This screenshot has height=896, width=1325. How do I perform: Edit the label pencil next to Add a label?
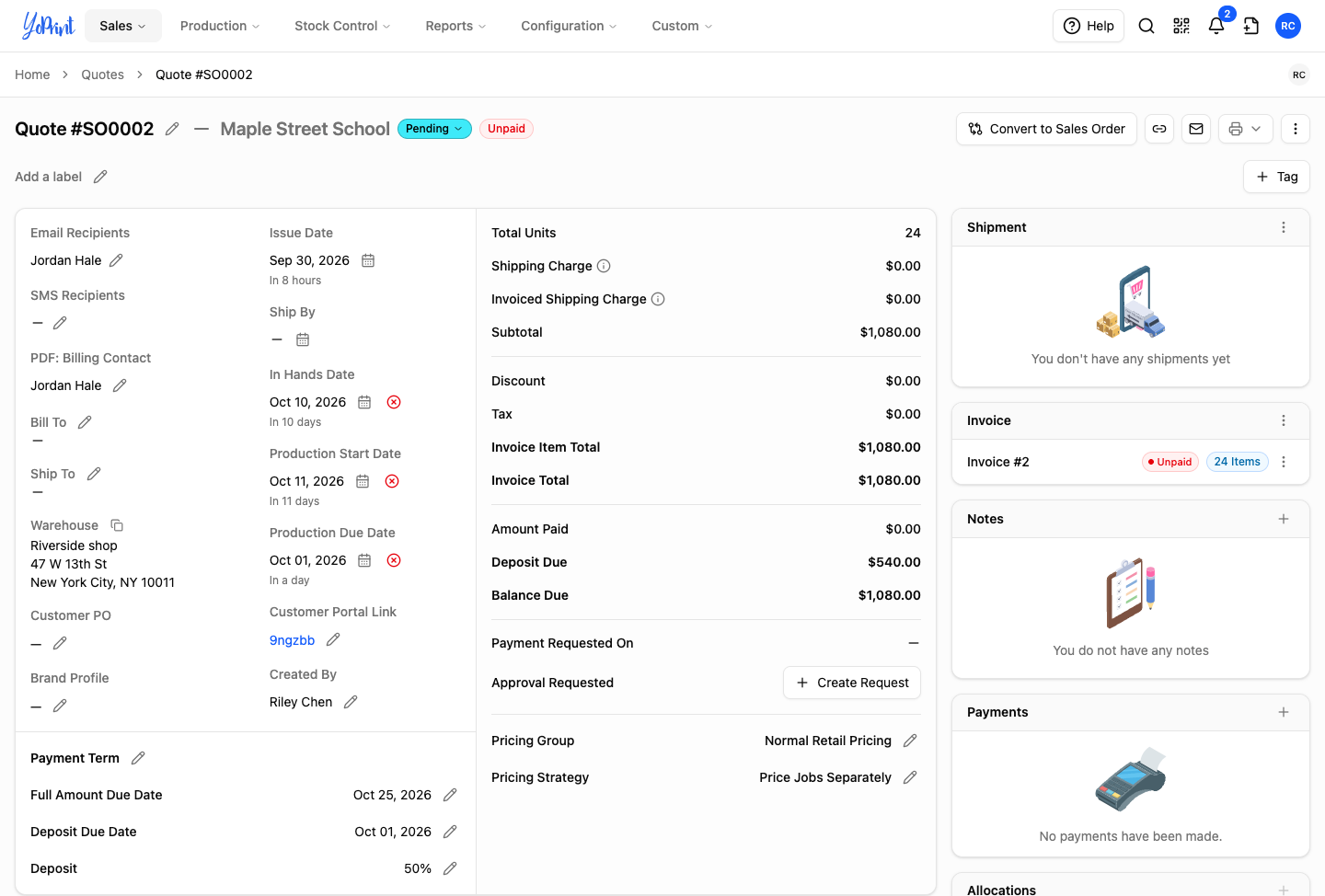click(x=100, y=177)
